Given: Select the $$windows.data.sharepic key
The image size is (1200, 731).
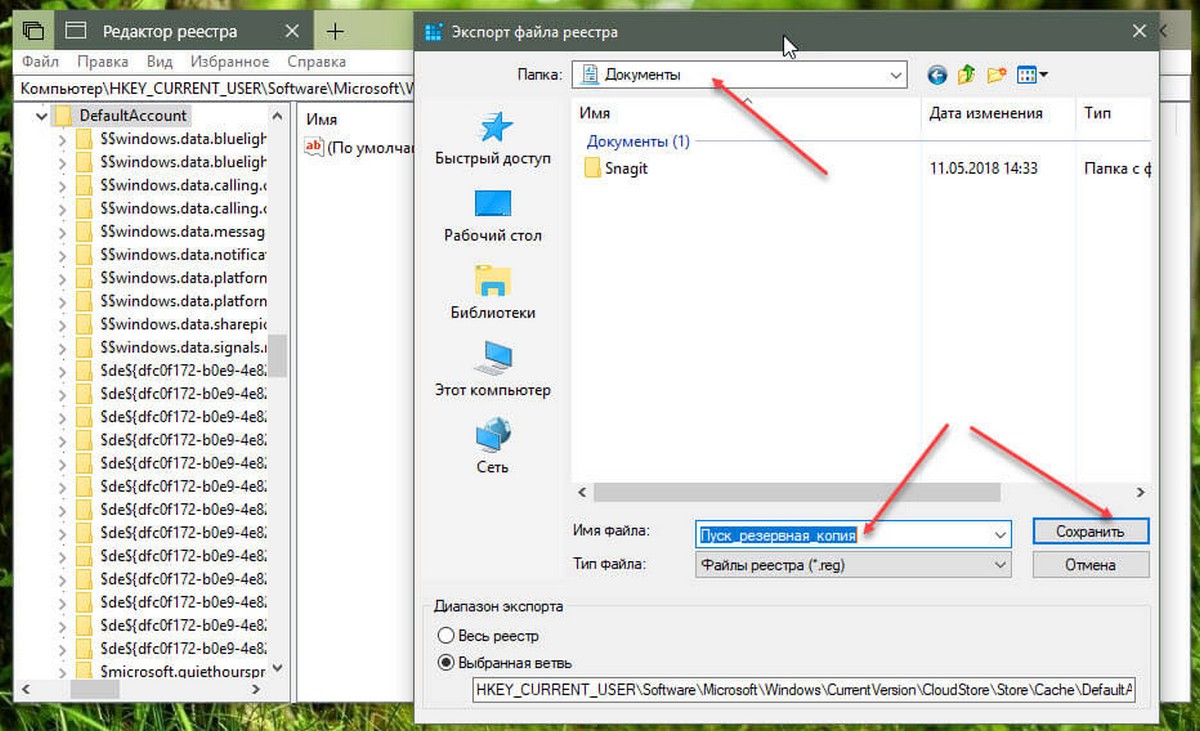Looking at the screenshot, I should pyautogui.click(x=182, y=324).
